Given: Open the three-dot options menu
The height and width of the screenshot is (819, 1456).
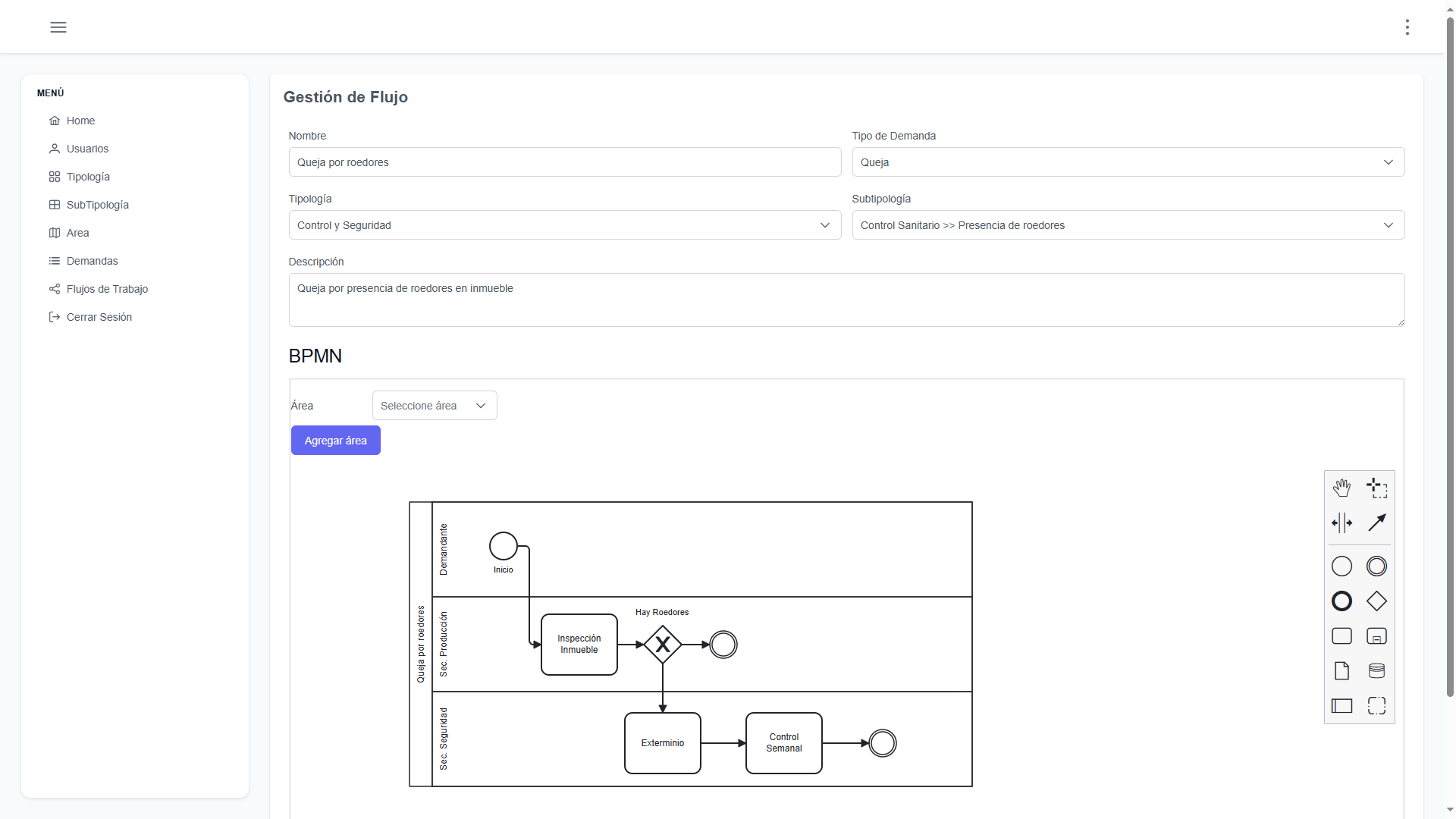Looking at the screenshot, I should [1407, 27].
